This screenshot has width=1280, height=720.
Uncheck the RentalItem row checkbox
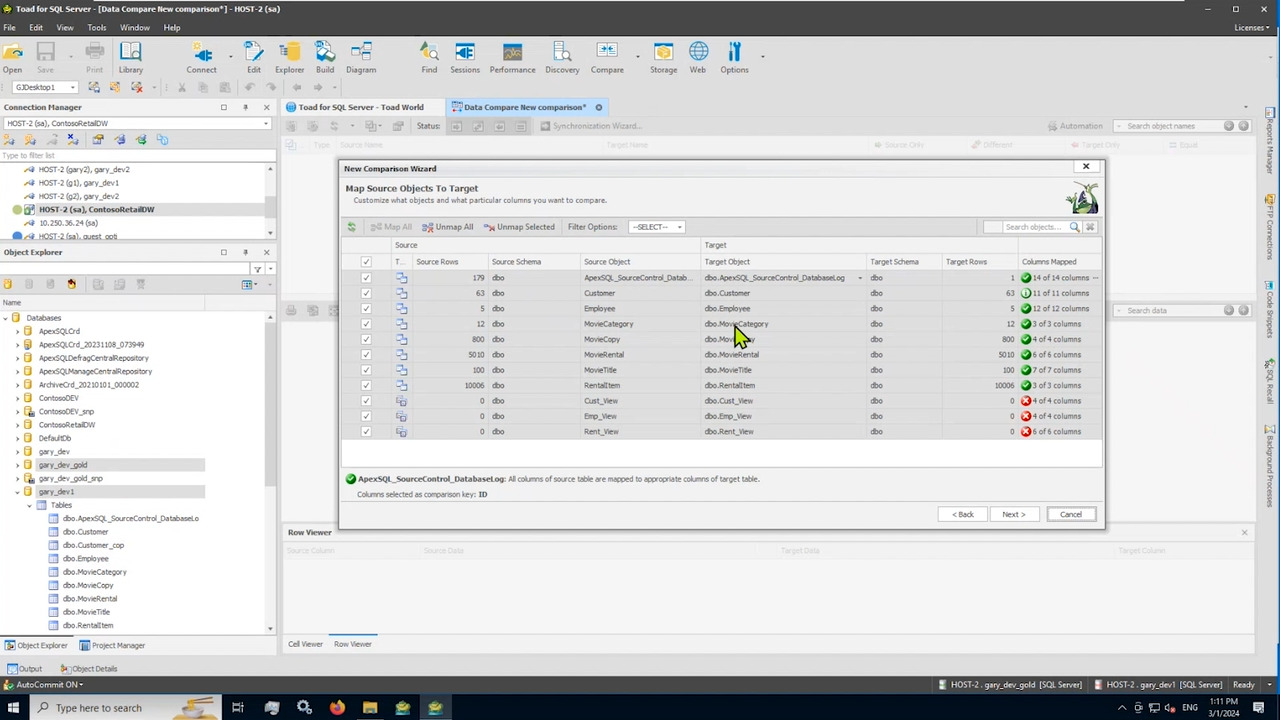pyautogui.click(x=366, y=385)
